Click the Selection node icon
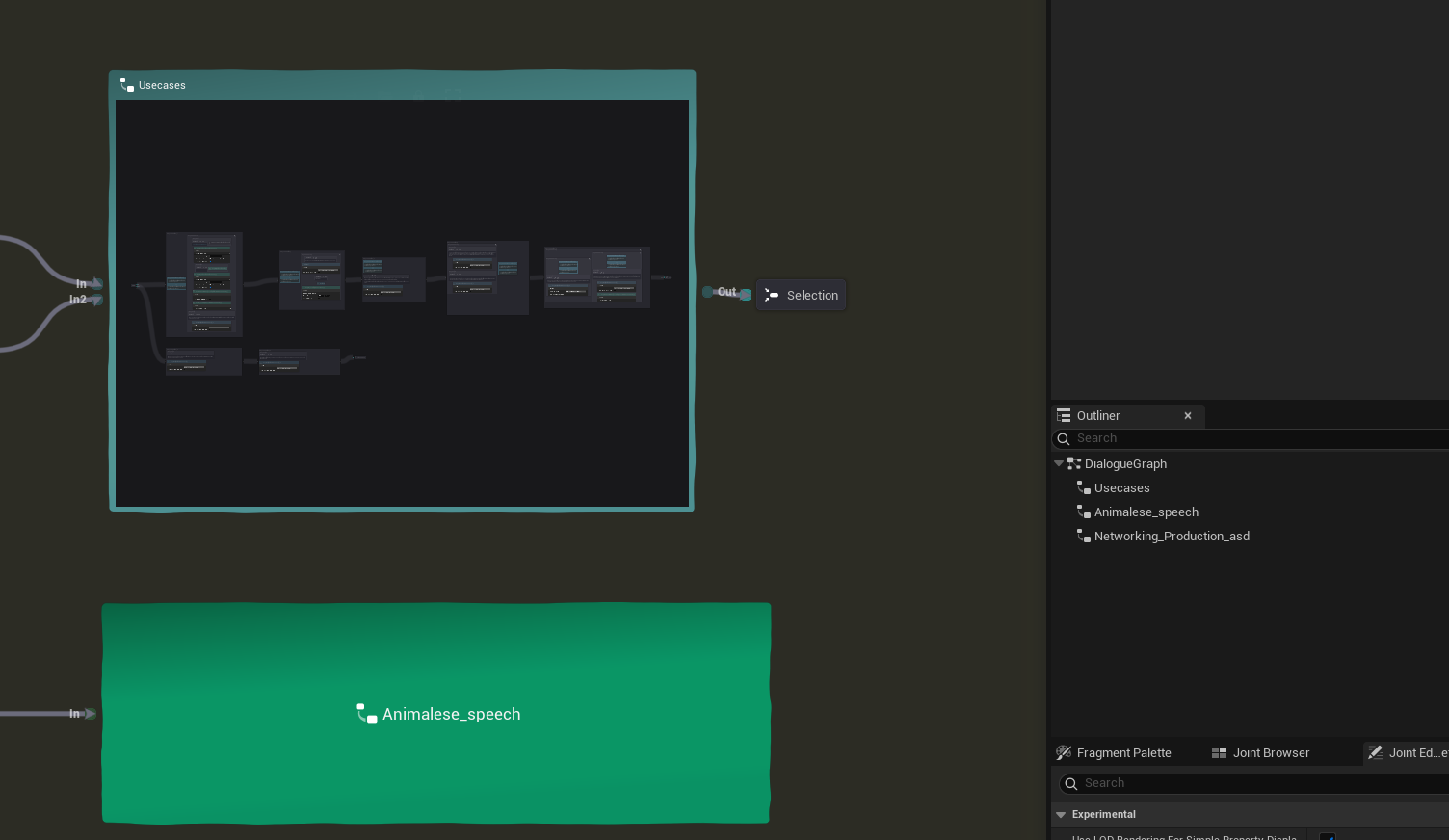Image resolution: width=1449 pixels, height=840 pixels. [772, 296]
